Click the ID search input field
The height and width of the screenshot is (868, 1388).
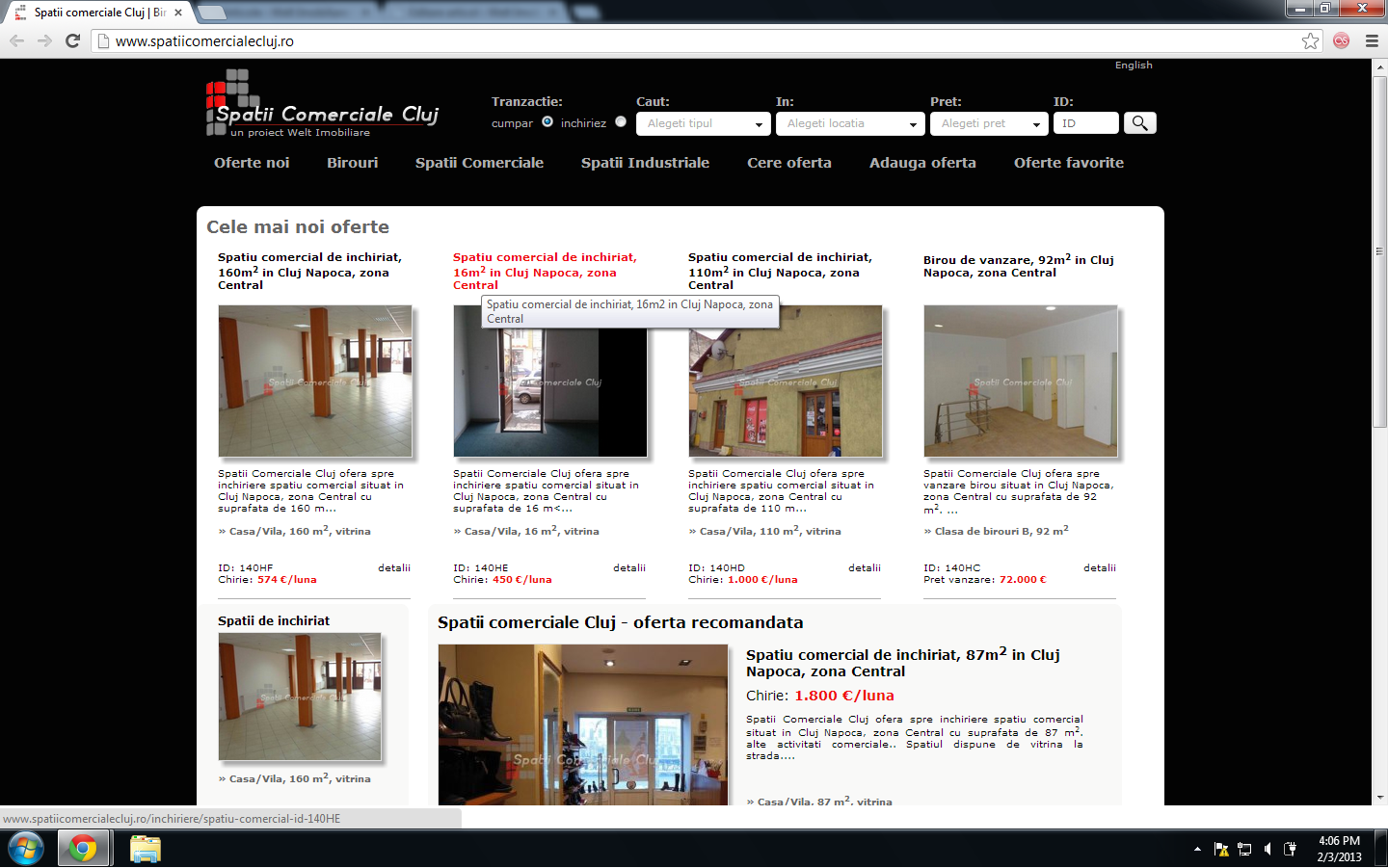coord(1085,123)
